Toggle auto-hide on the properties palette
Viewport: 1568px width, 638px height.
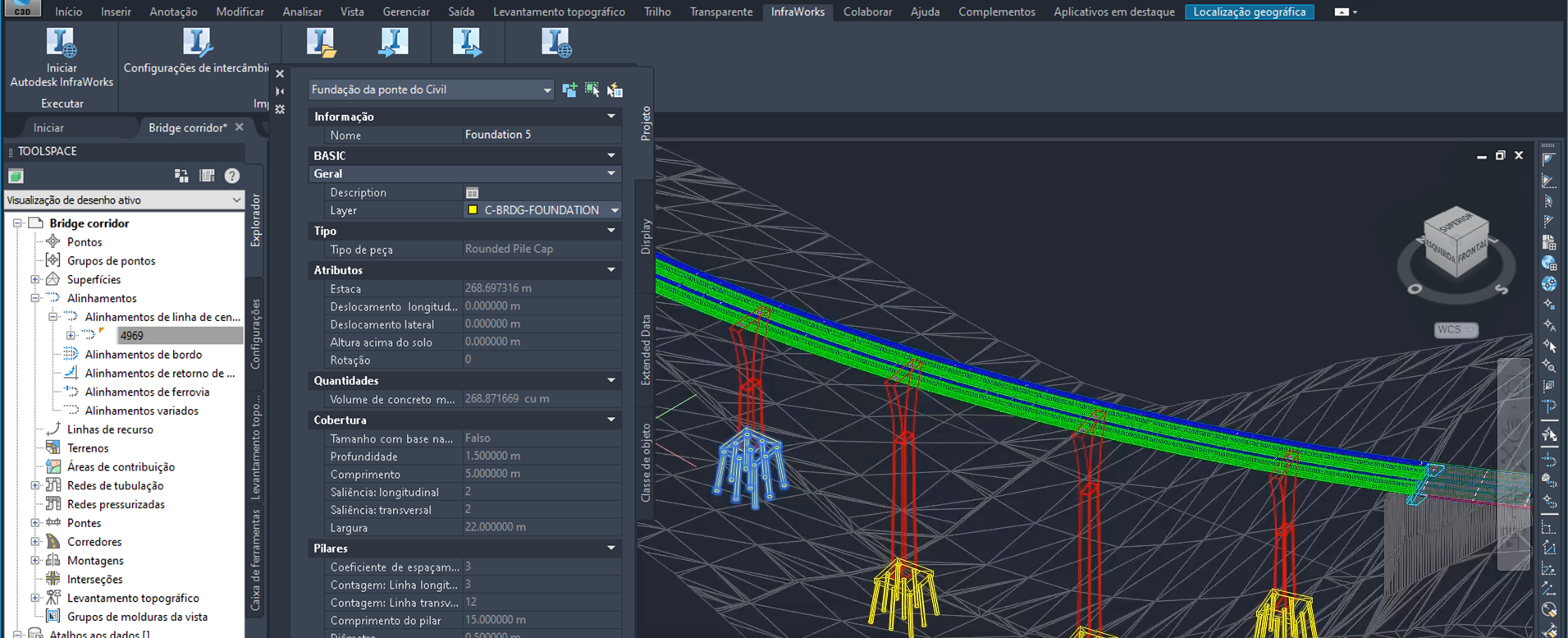coord(280,91)
